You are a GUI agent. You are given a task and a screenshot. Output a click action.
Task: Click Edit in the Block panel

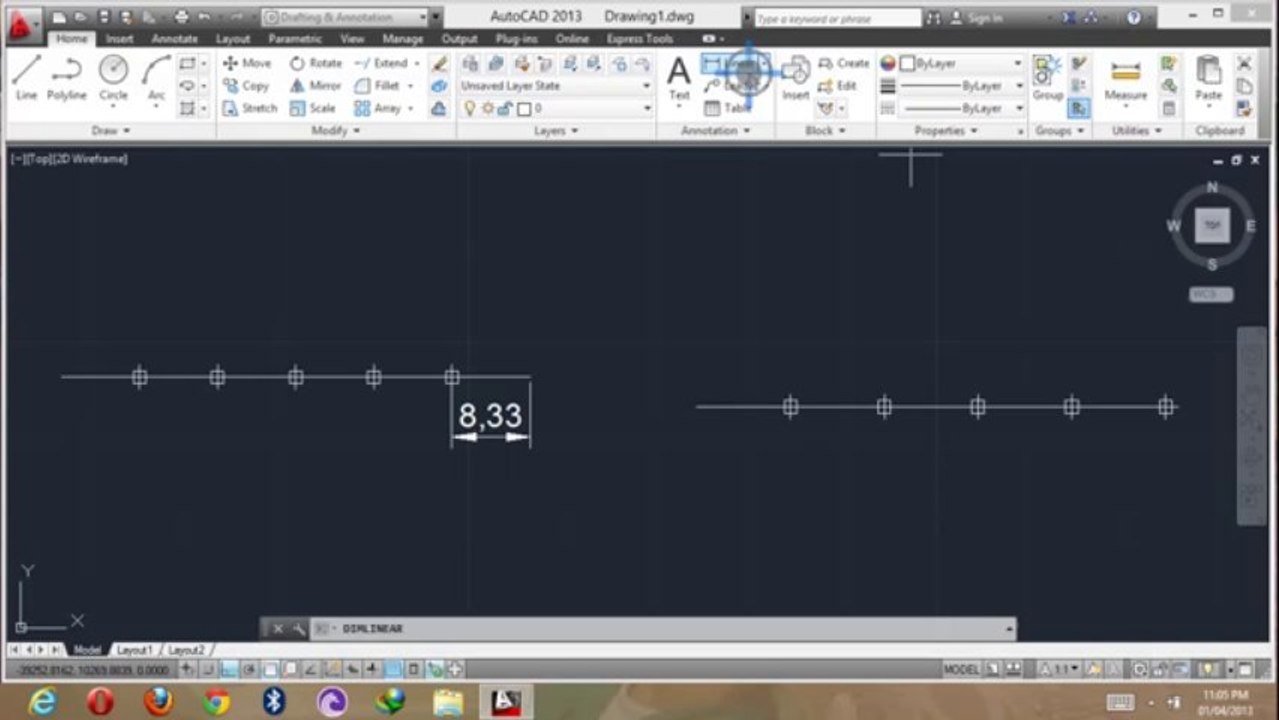tap(837, 86)
